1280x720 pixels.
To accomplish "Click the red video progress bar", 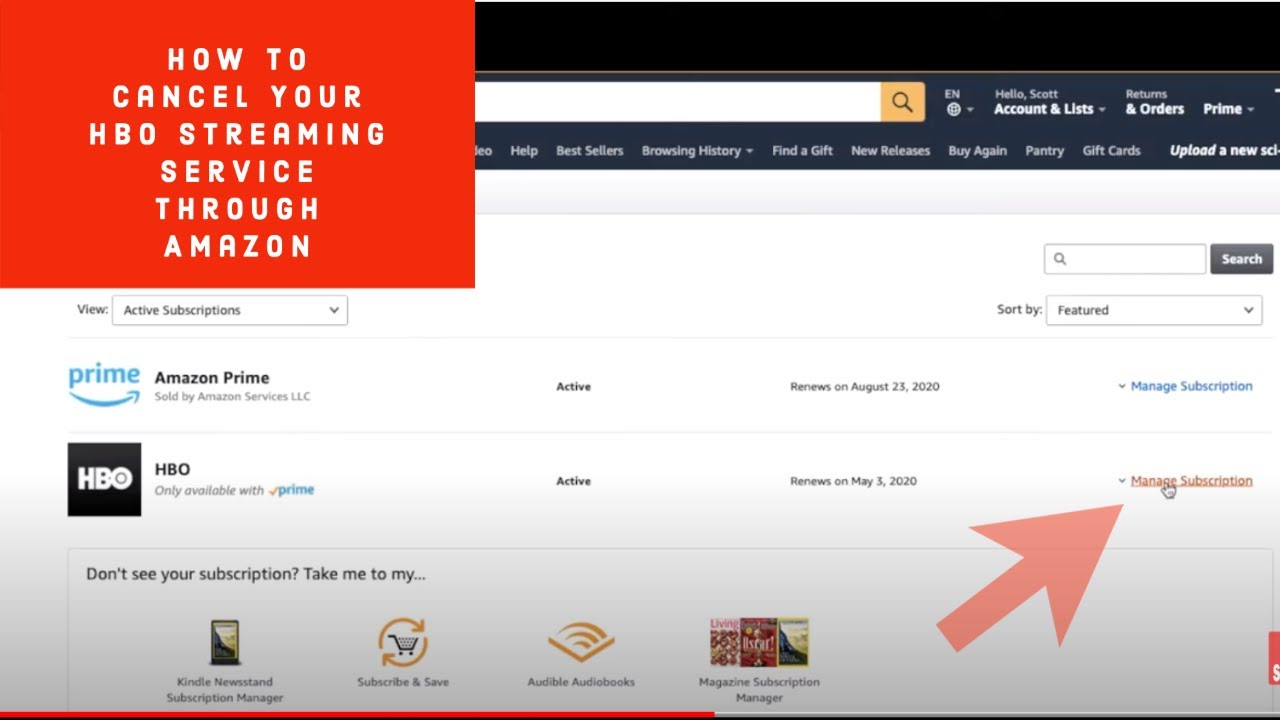I will pyautogui.click(x=357, y=715).
